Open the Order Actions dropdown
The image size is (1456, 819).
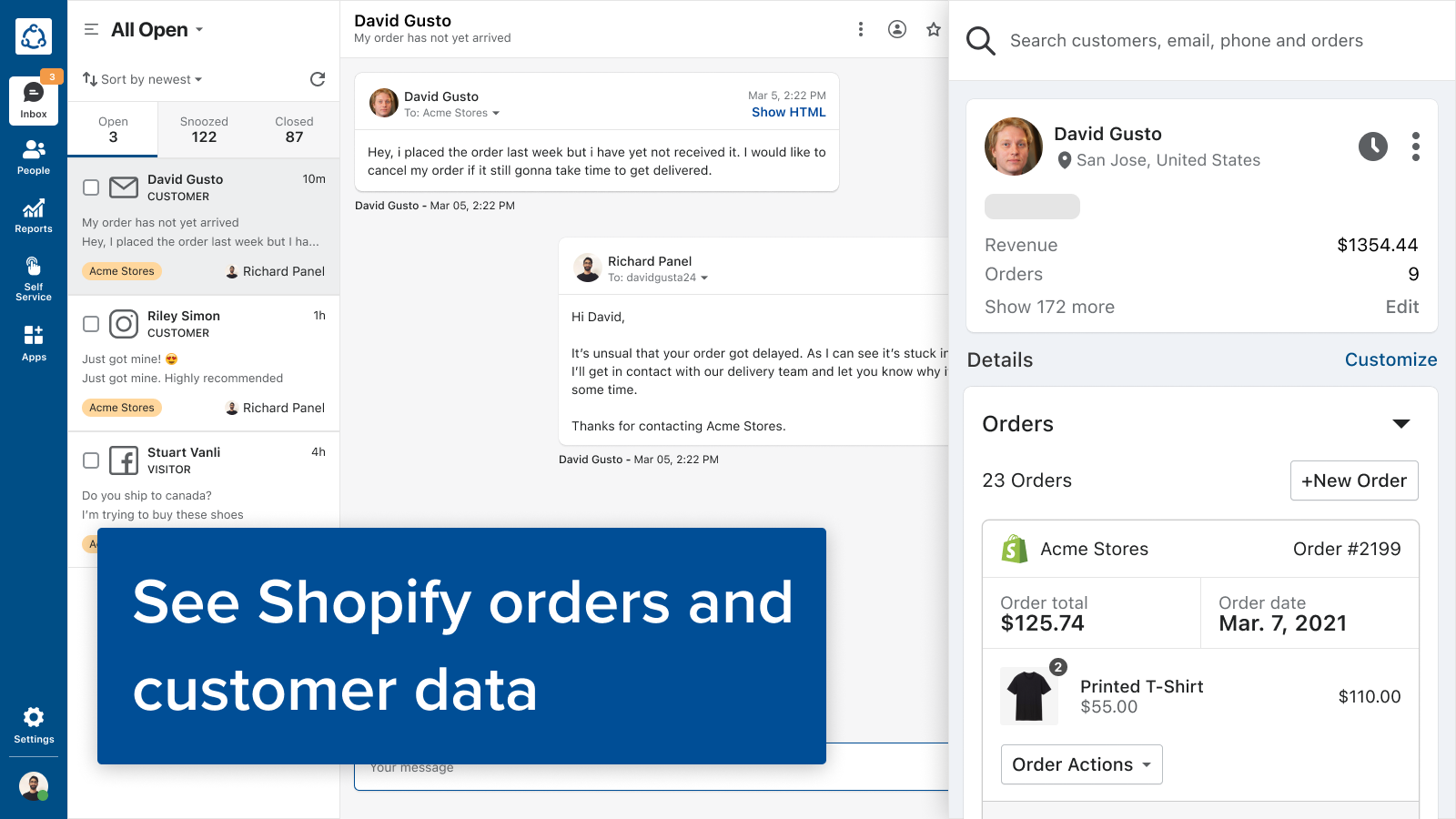click(x=1082, y=764)
